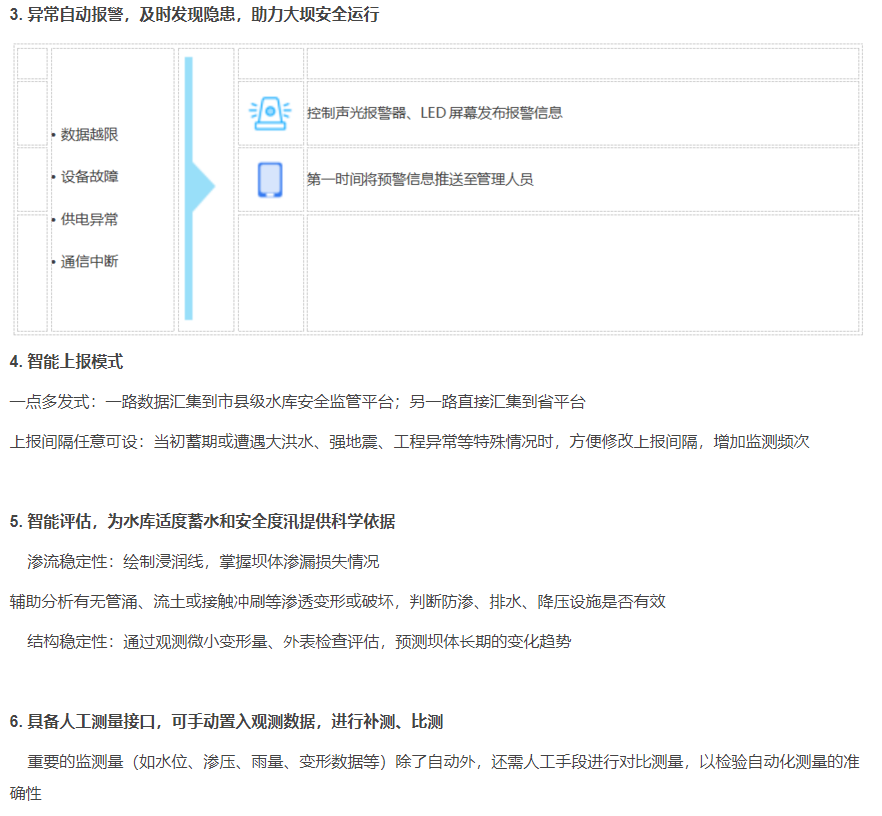Image resolution: width=882 pixels, height=816 pixels.
Task: Click the paragraph starting with '上报间隔任意可设'
Action: pyautogui.click(x=409, y=442)
